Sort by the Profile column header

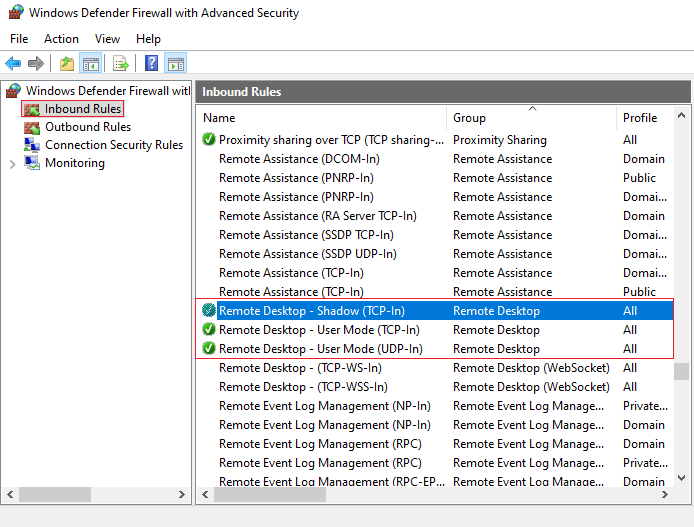point(640,118)
